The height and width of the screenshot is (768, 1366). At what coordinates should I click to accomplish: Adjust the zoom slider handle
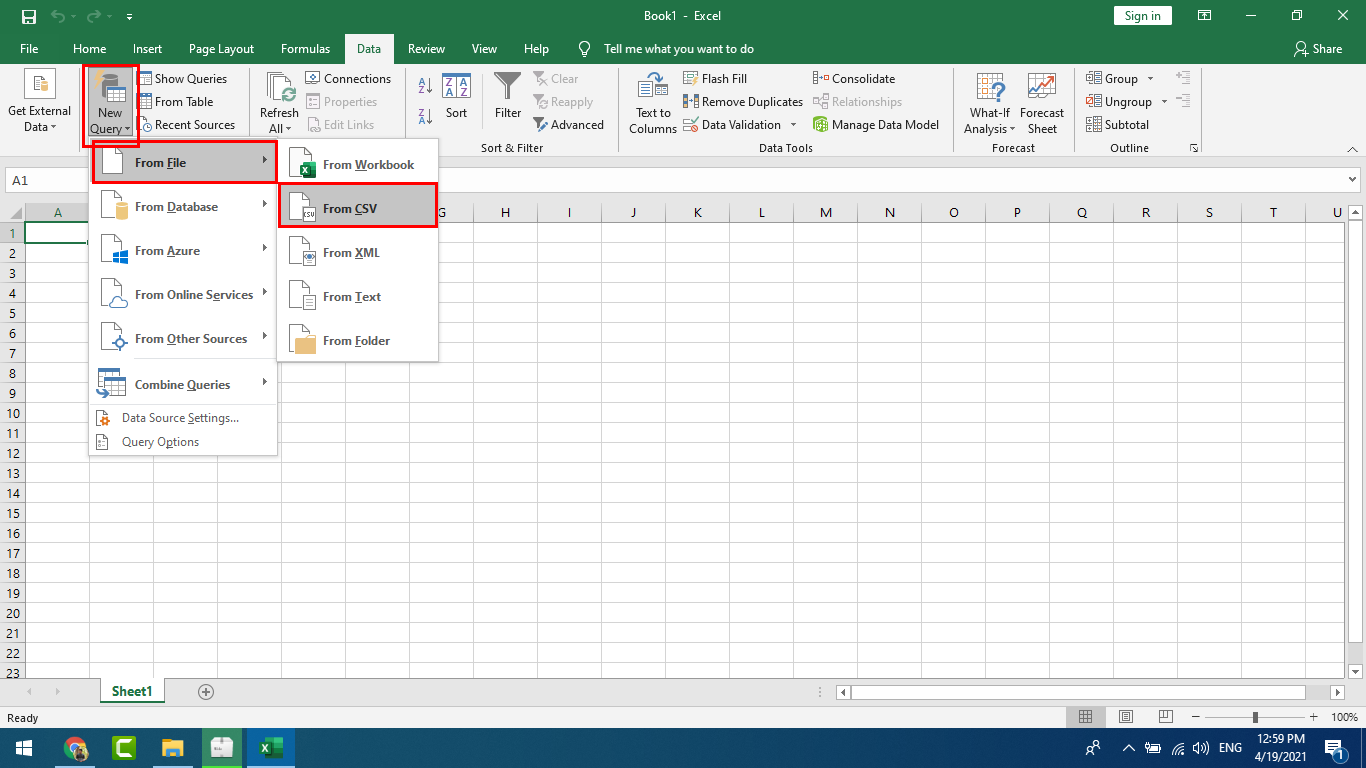1255,717
